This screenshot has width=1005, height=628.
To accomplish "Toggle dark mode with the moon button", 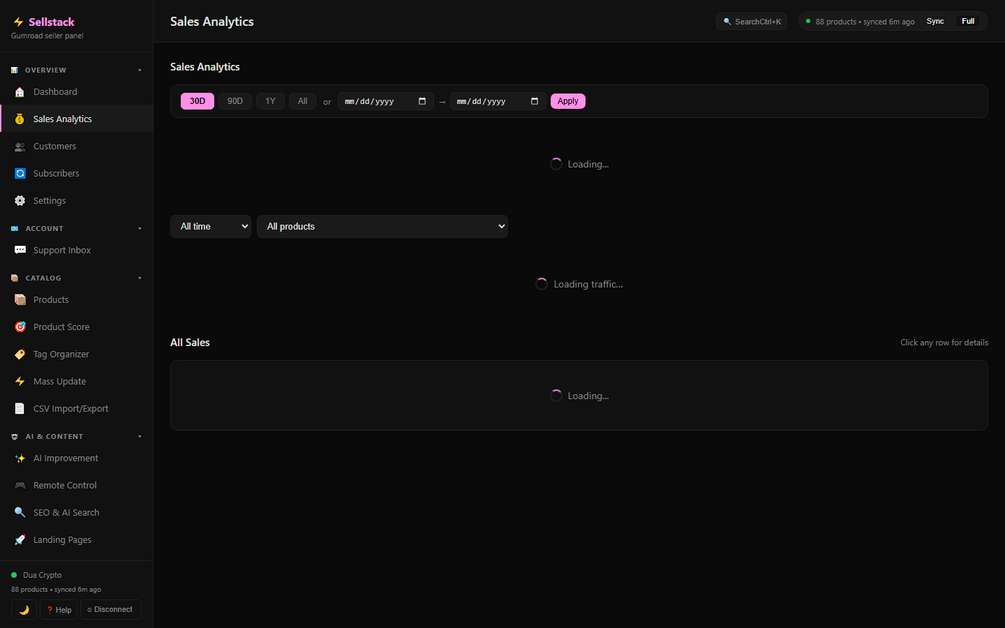I will [x=24, y=609].
